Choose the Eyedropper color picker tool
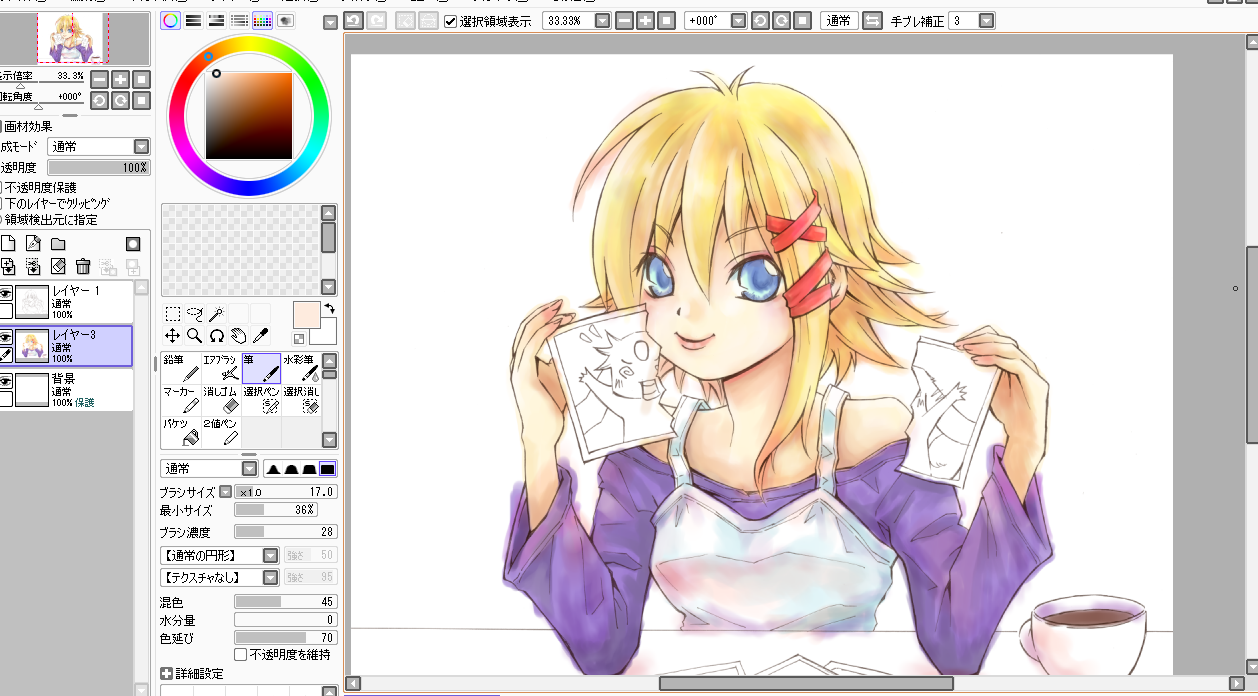Screen dimensions: 1258x696 [x=260, y=336]
